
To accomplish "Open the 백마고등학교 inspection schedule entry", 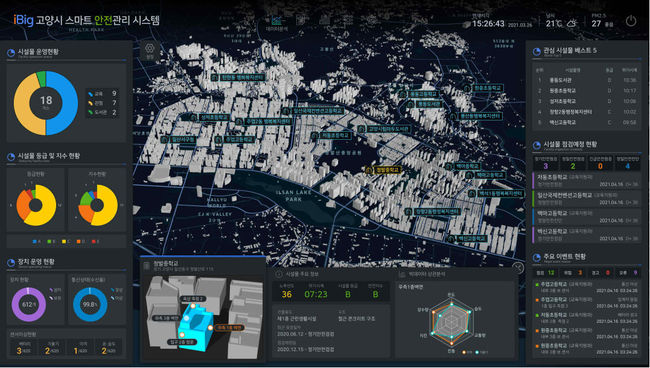I will pos(586,216).
